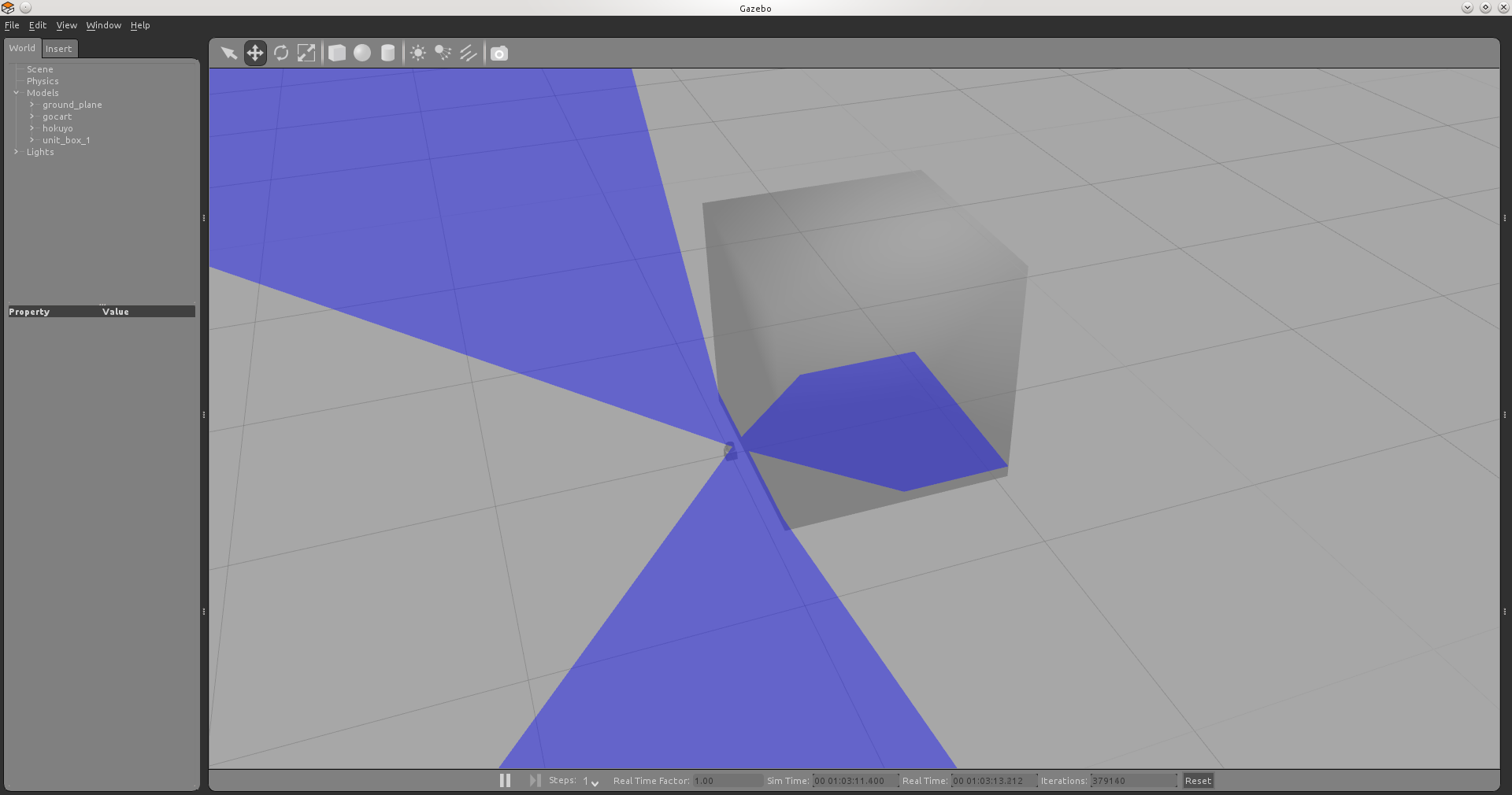
Task: Add a point light to the world
Action: 417,53
